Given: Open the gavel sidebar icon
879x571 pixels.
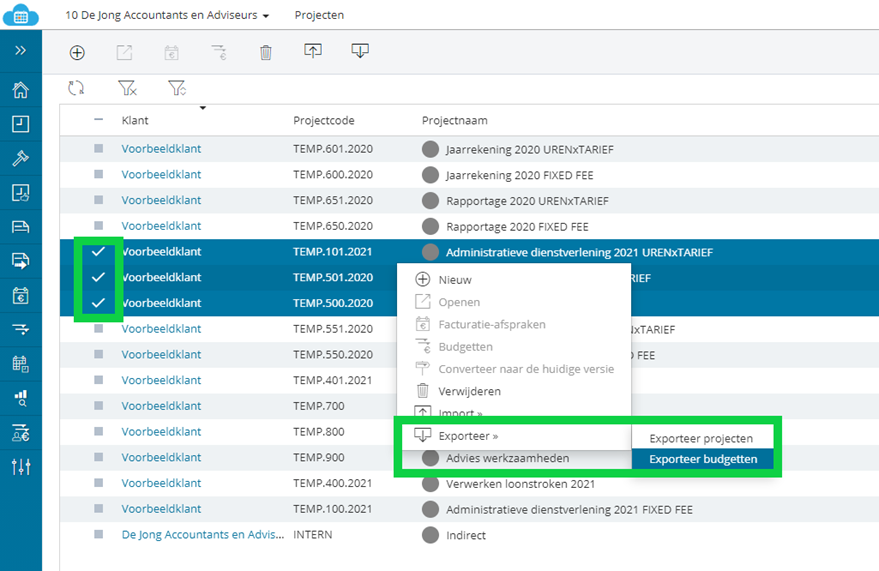Looking at the screenshot, I should [21, 158].
